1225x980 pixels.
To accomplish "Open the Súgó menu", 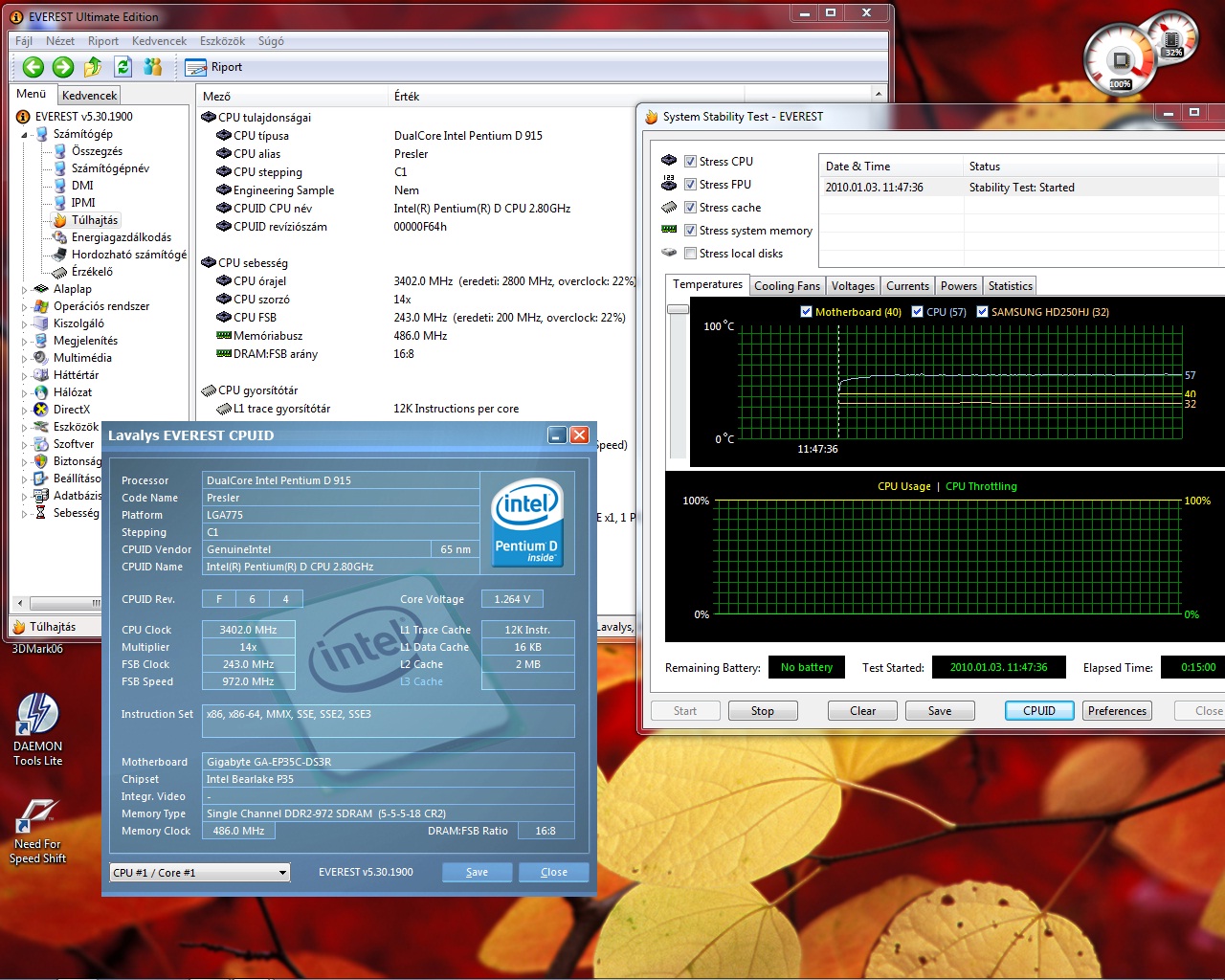I will pyautogui.click(x=271, y=41).
